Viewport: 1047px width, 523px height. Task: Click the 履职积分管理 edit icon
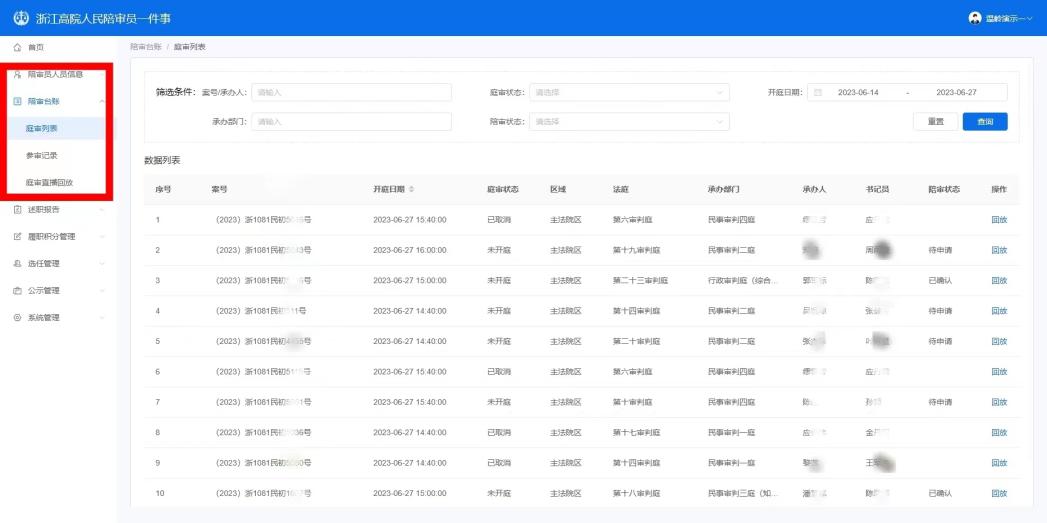(18, 237)
